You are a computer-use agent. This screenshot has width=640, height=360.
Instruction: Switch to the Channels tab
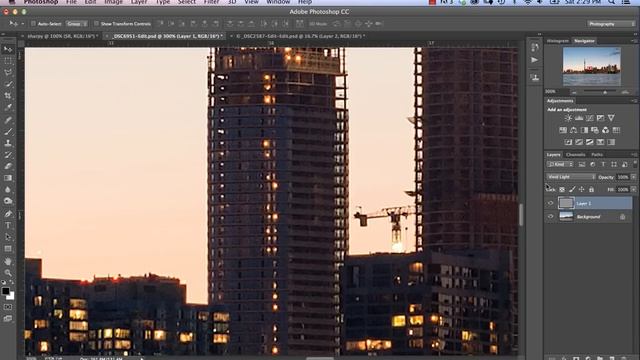(x=576, y=155)
